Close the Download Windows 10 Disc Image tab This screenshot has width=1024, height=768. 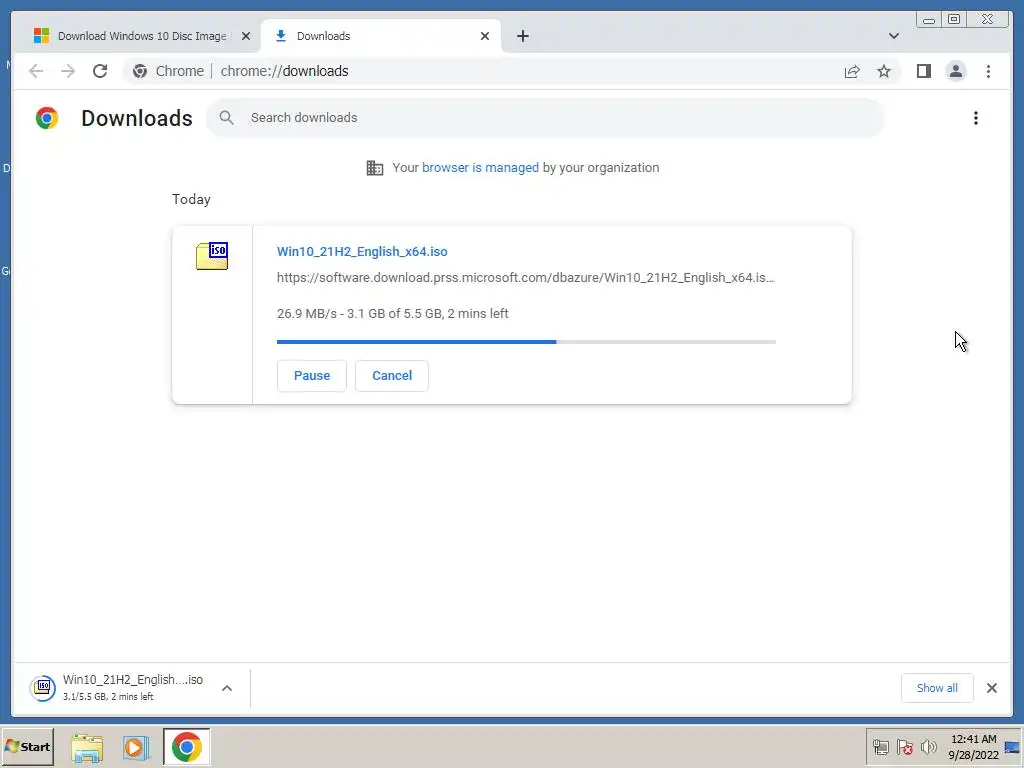[x=246, y=36]
